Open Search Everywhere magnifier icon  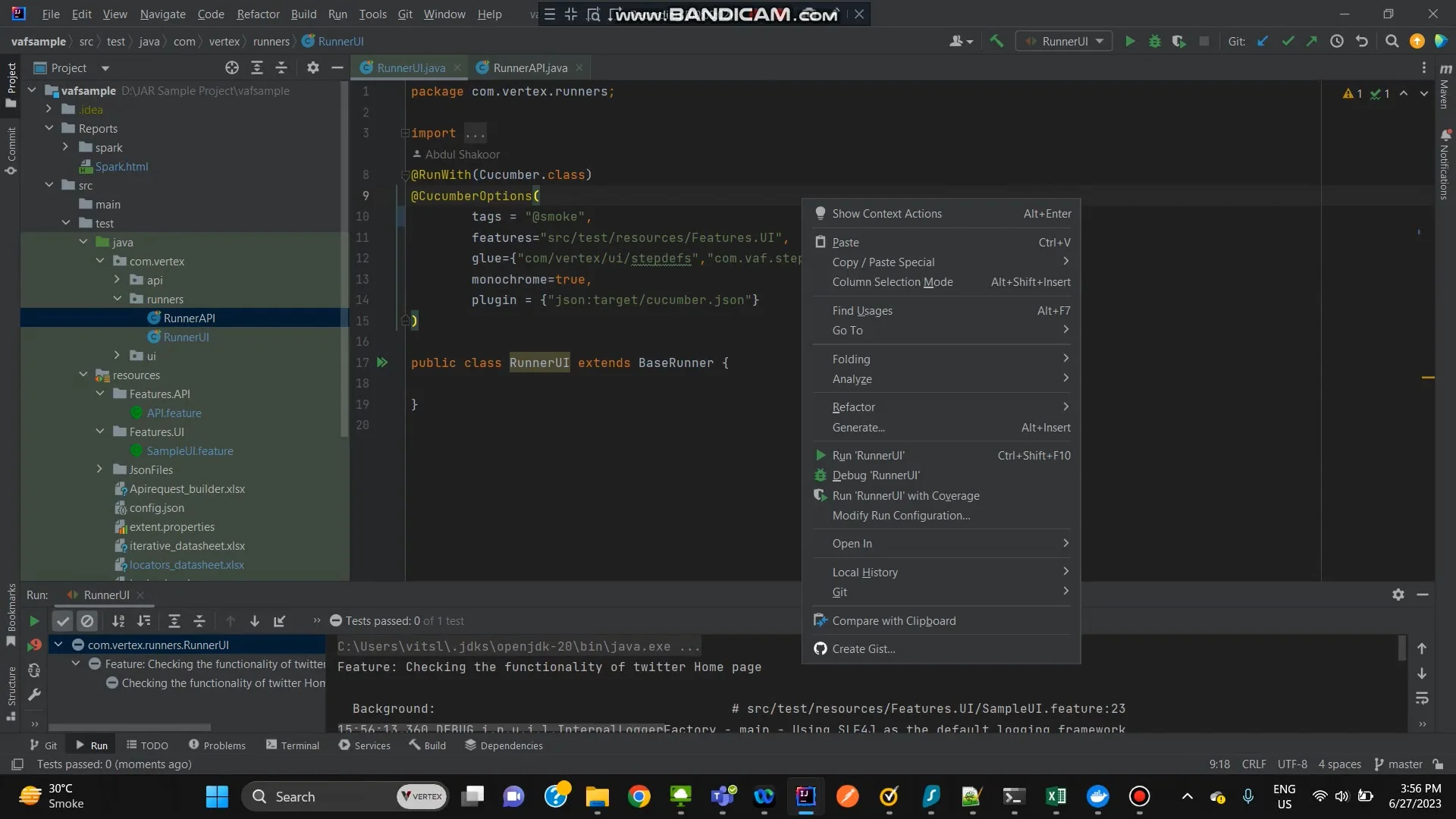point(1392,42)
